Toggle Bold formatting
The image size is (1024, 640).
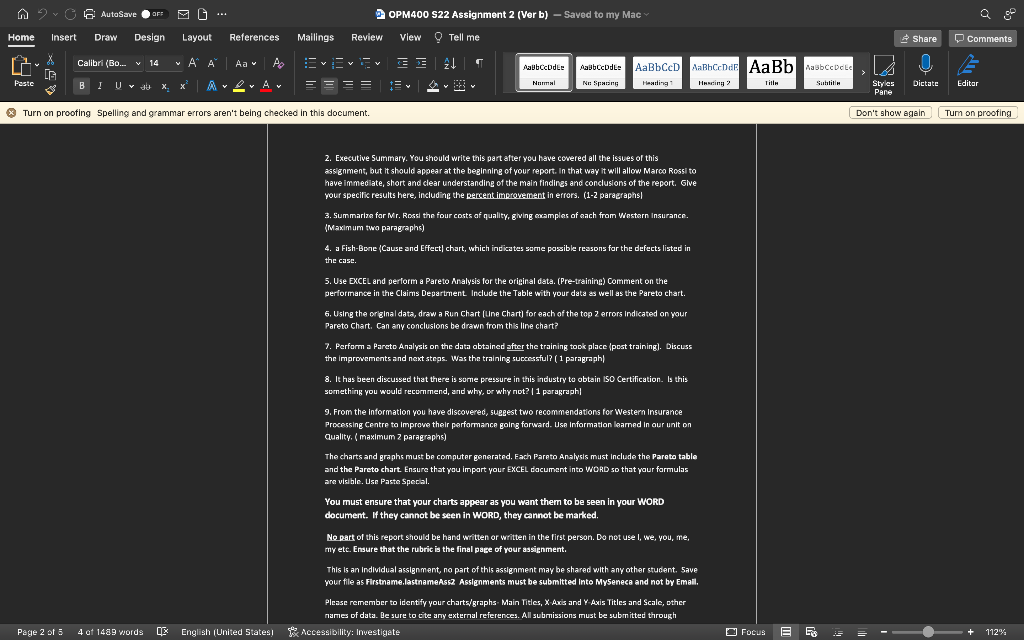pos(82,86)
